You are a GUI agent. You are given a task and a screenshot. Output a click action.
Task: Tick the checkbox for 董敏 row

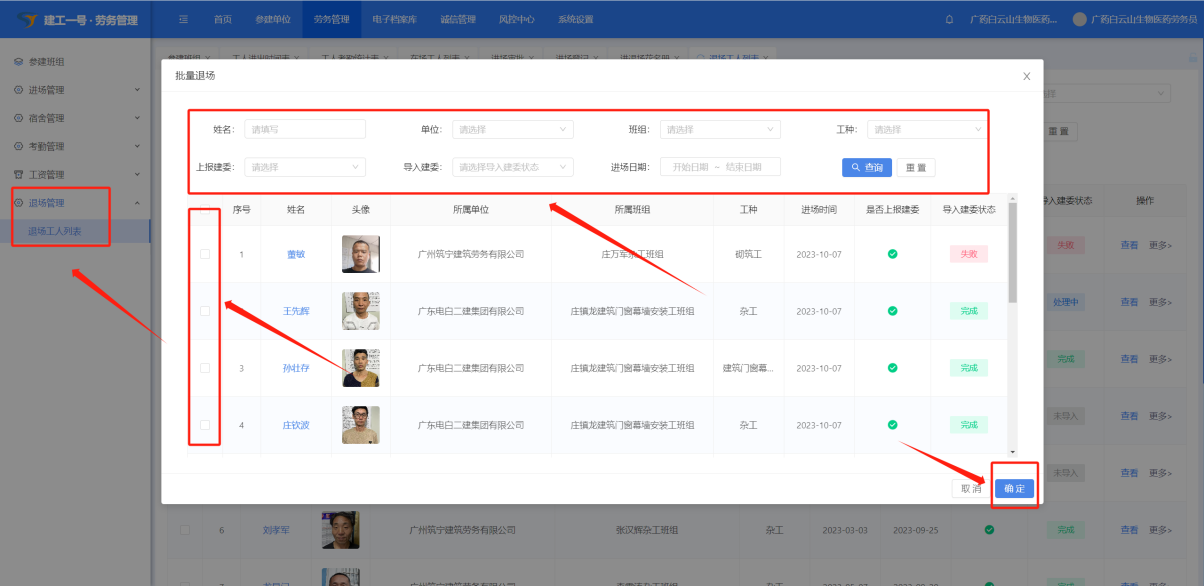click(205, 254)
